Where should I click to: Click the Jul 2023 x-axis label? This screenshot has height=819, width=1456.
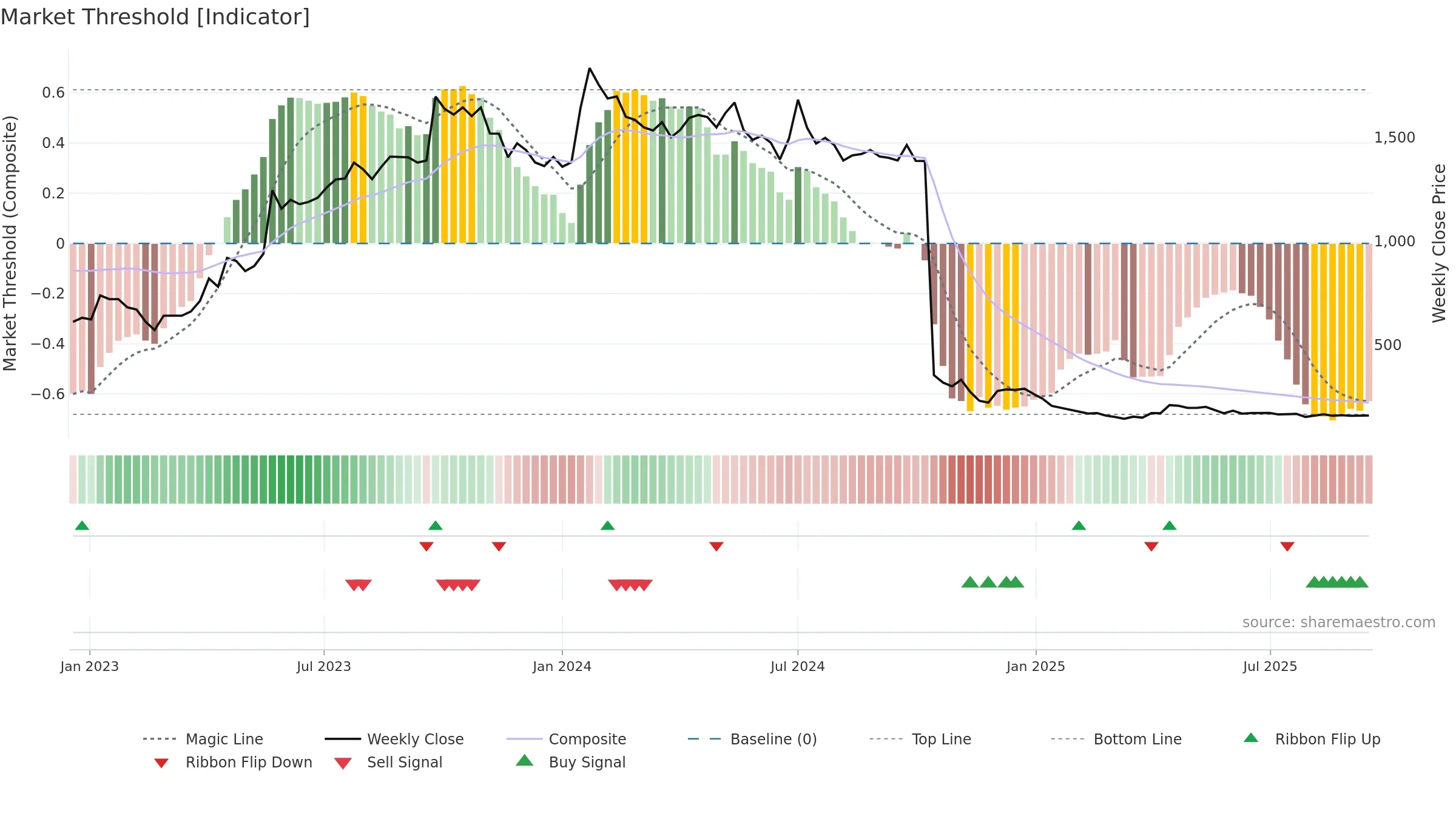point(324,667)
